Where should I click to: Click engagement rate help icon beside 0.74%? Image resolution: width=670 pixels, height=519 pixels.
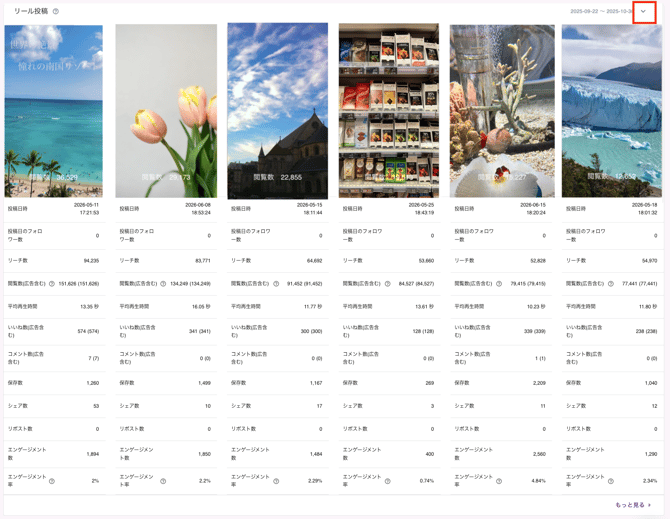tap(388, 481)
